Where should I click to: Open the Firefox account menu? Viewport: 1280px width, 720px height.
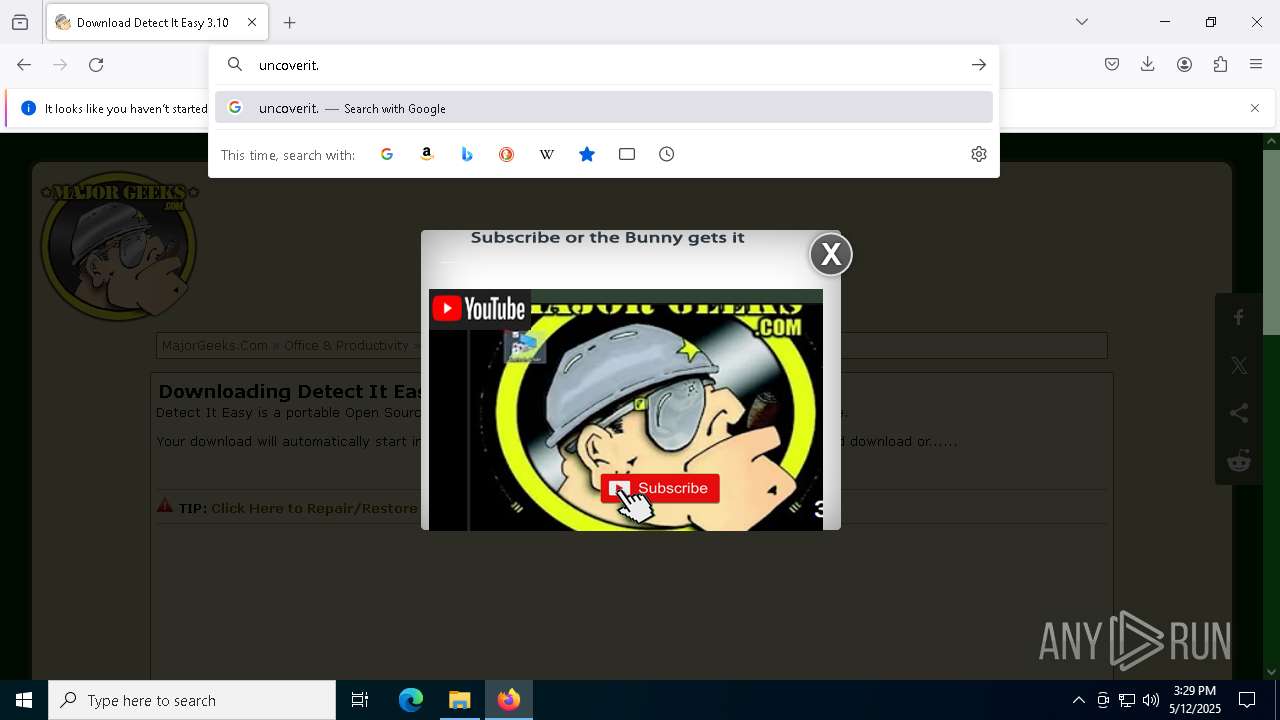point(1184,65)
